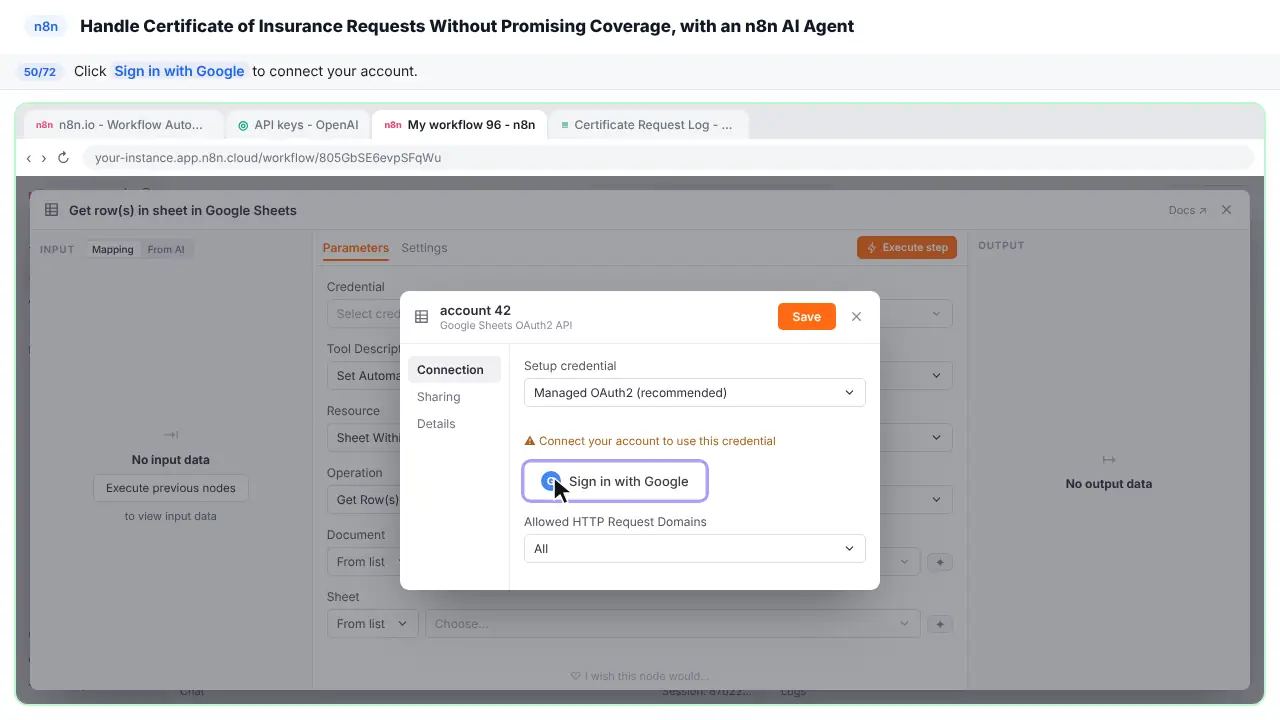The width and height of the screenshot is (1280, 720).
Task: Click the Execute previous nodes button
Action: [x=171, y=488]
